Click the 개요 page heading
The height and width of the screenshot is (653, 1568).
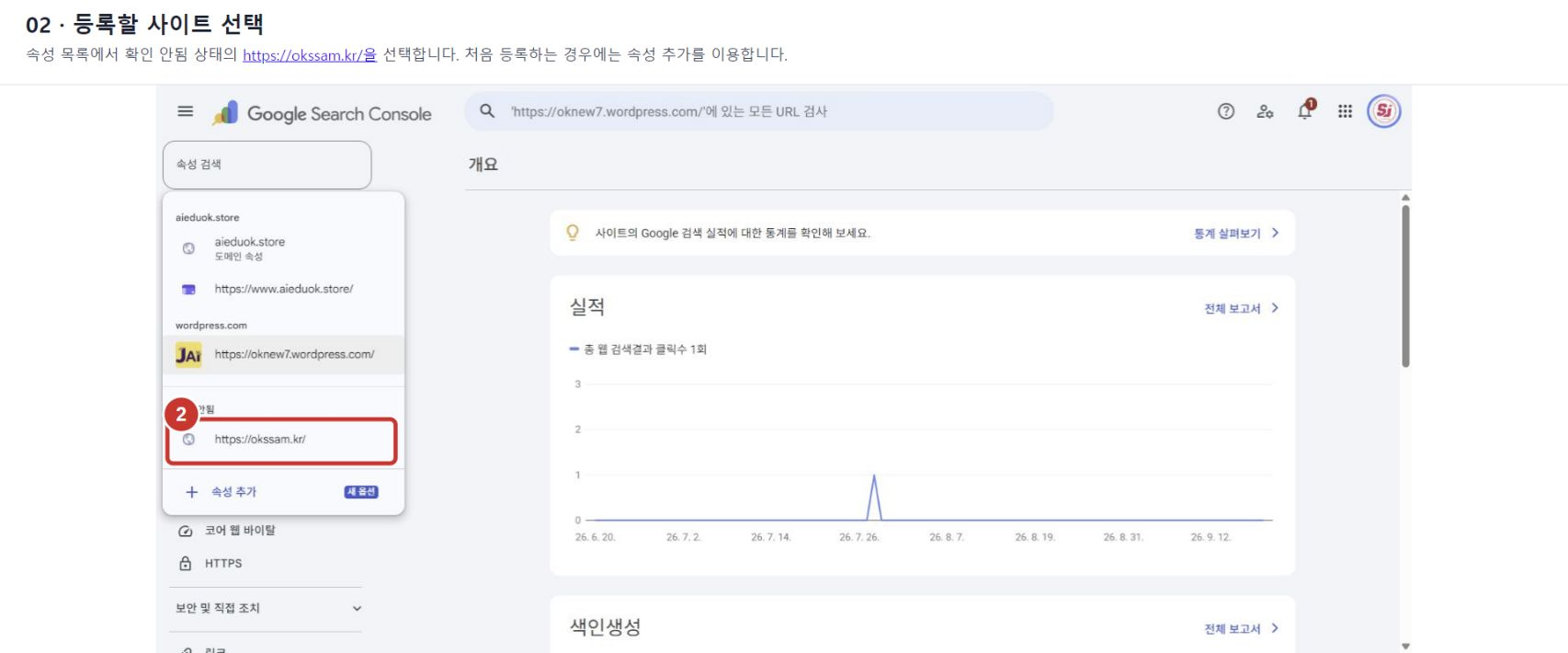point(483,165)
